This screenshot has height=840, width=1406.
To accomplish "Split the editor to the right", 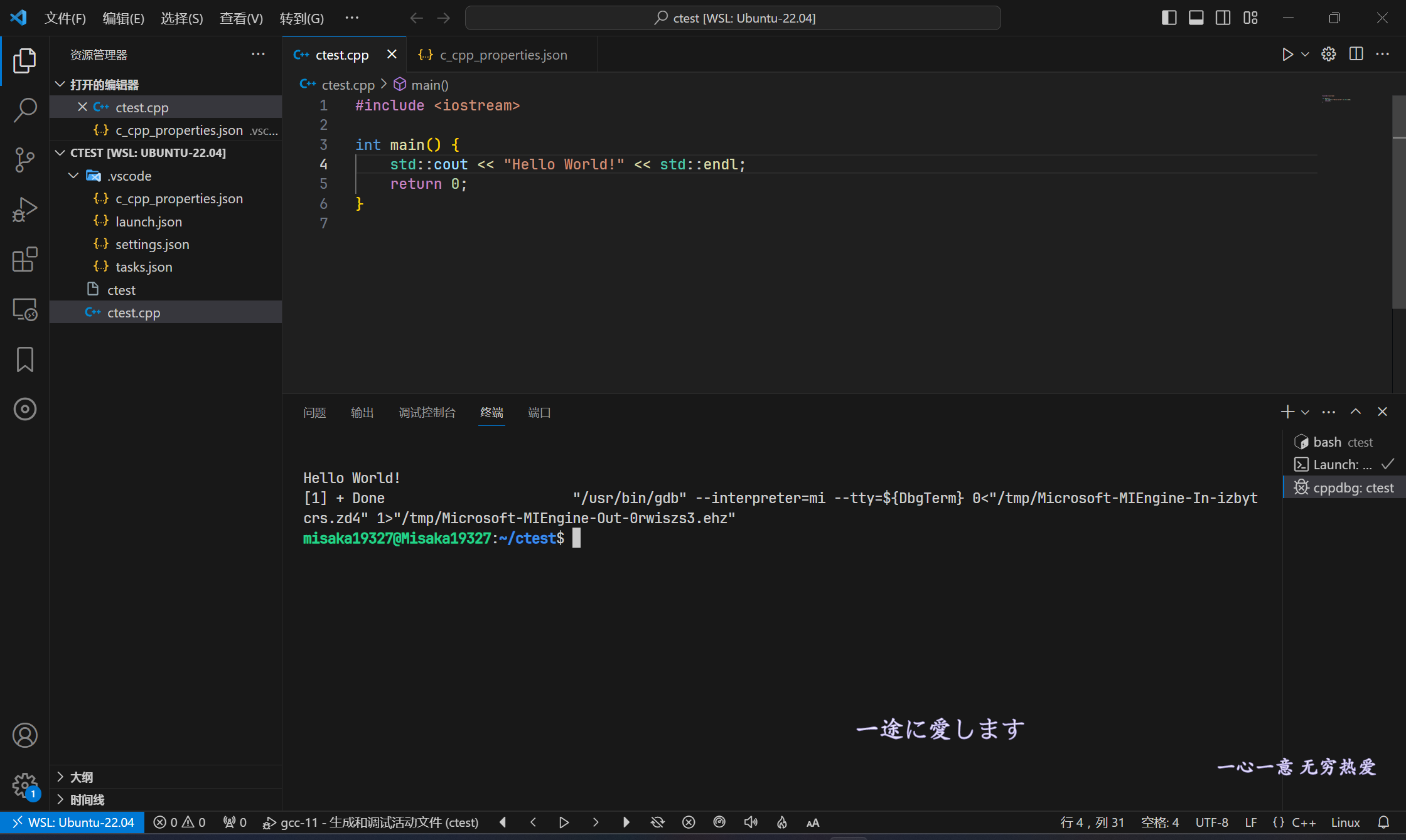I will click(x=1356, y=55).
